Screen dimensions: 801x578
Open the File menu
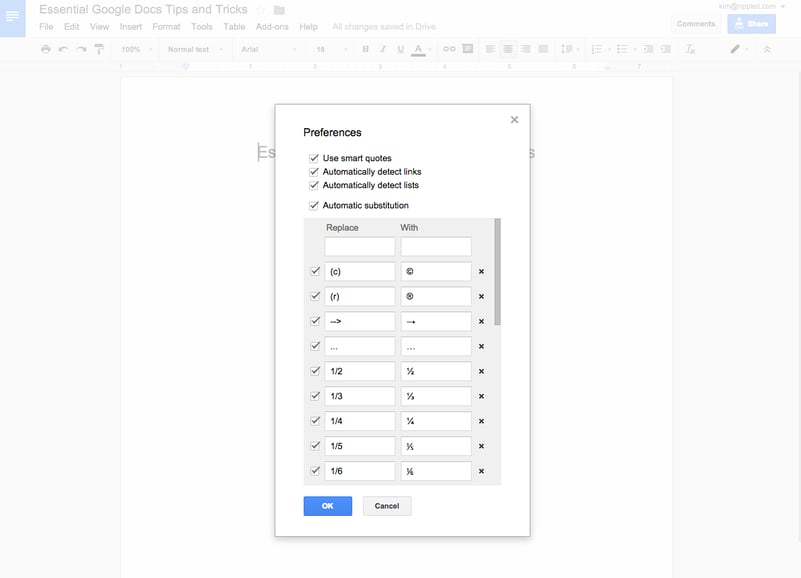click(46, 27)
